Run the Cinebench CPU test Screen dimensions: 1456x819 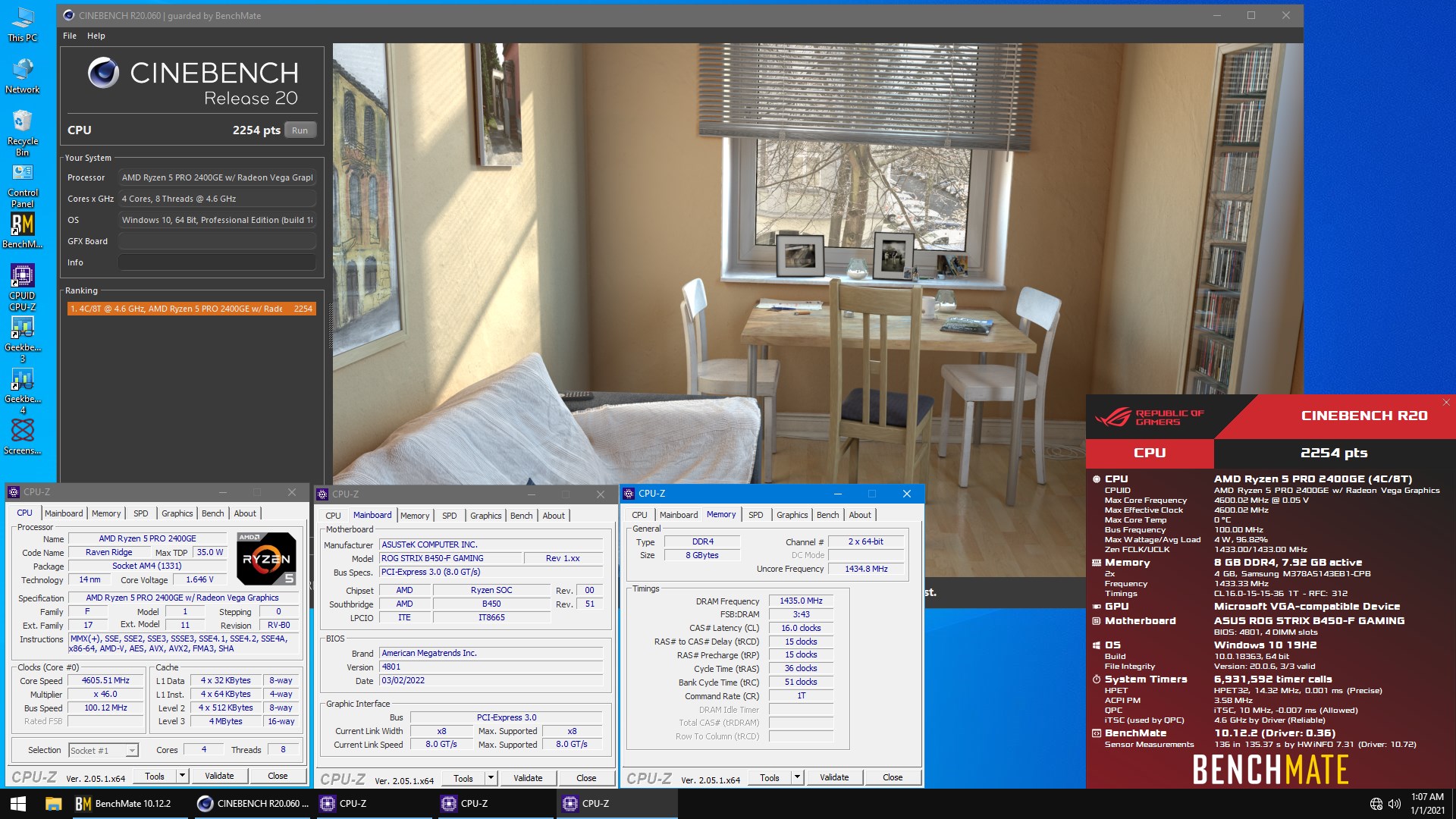pos(300,130)
